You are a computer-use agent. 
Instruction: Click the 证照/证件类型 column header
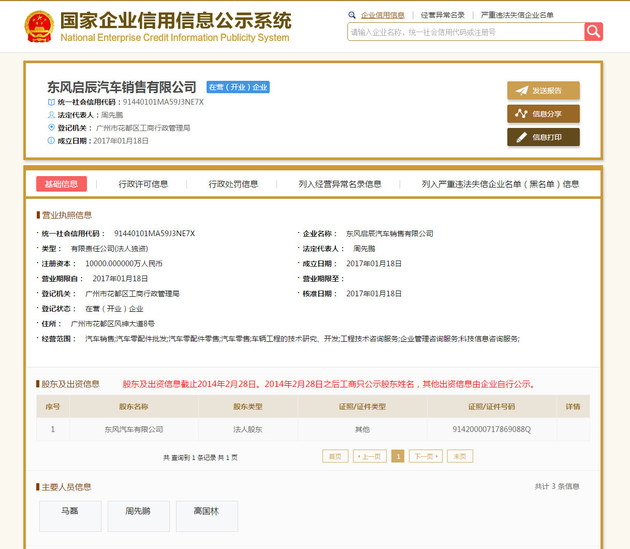click(x=362, y=407)
